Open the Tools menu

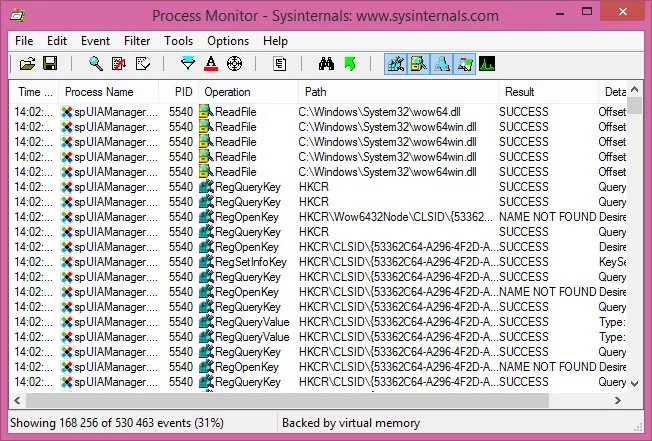[x=178, y=41]
